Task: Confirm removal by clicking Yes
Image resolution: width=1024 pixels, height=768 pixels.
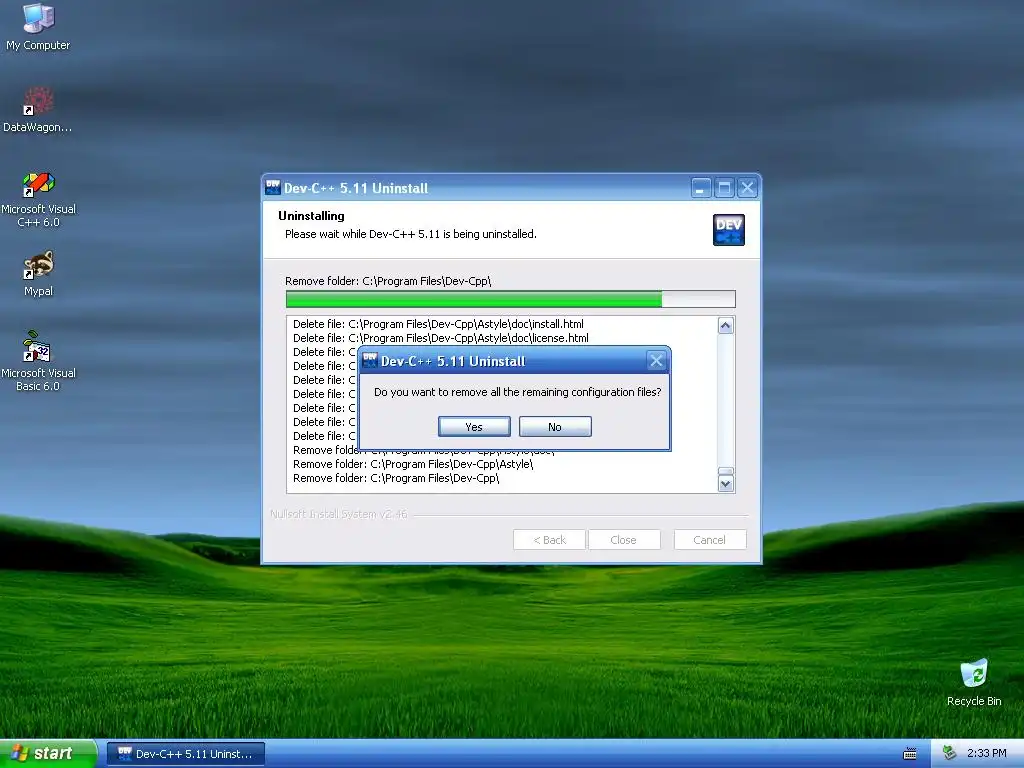Action: coord(474,426)
